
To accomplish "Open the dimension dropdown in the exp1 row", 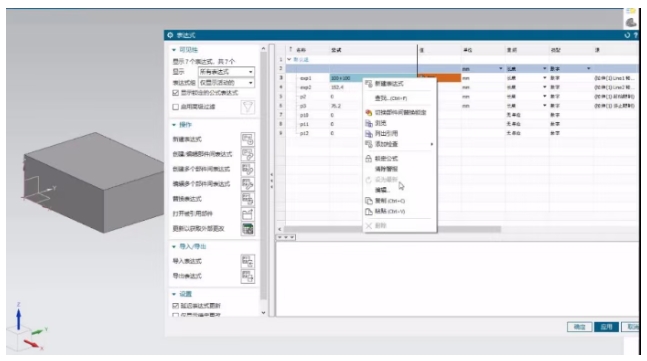I will coord(545,78).
